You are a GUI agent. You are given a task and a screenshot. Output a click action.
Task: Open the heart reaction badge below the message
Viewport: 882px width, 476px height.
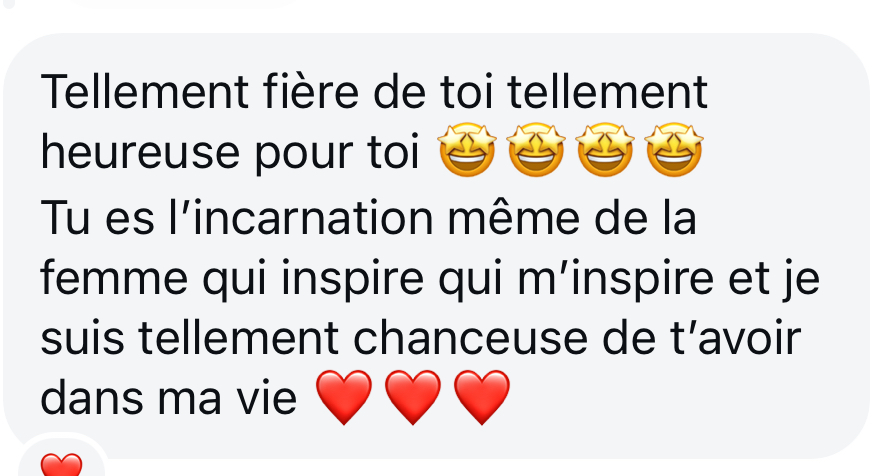62,457
